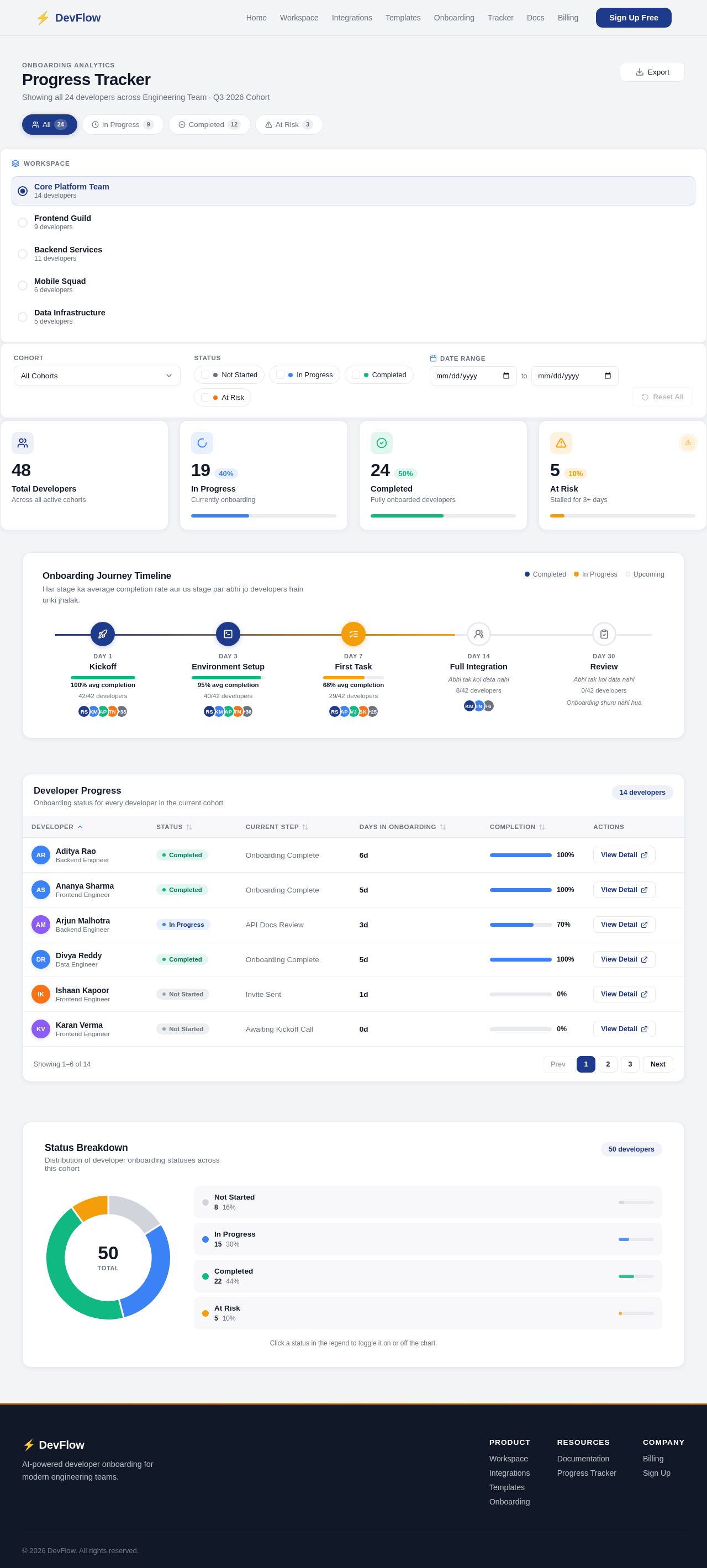Check the Not Started status filter

205,375
